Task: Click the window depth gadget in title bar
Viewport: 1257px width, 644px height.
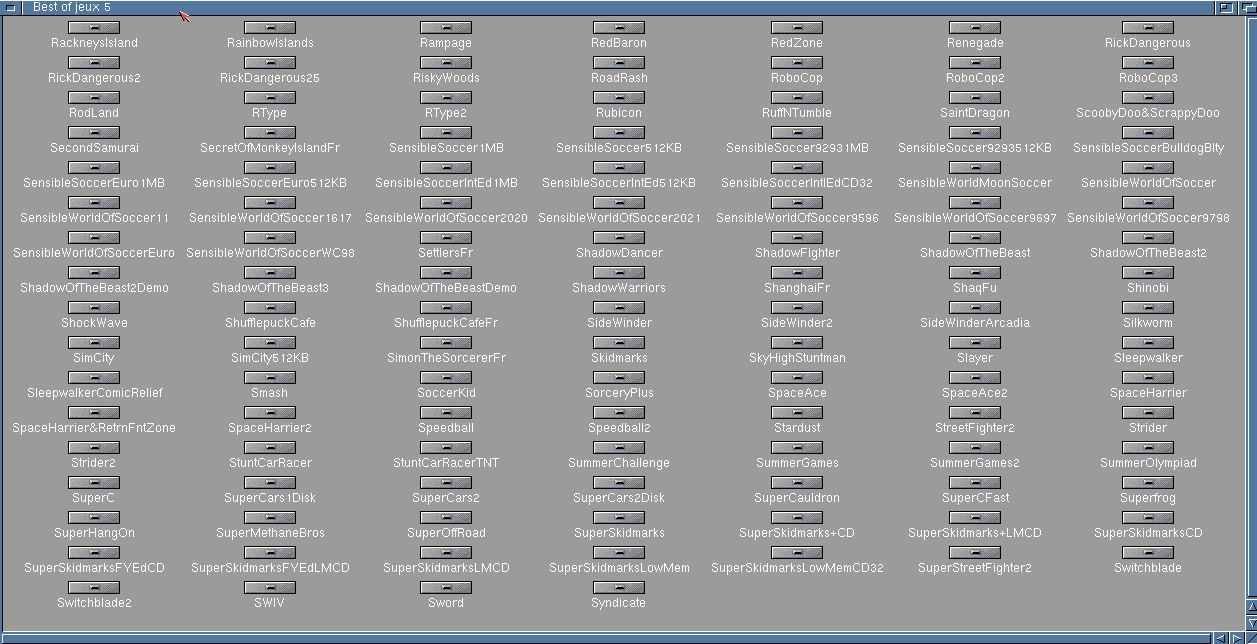Action: [x=1246, y=7]
